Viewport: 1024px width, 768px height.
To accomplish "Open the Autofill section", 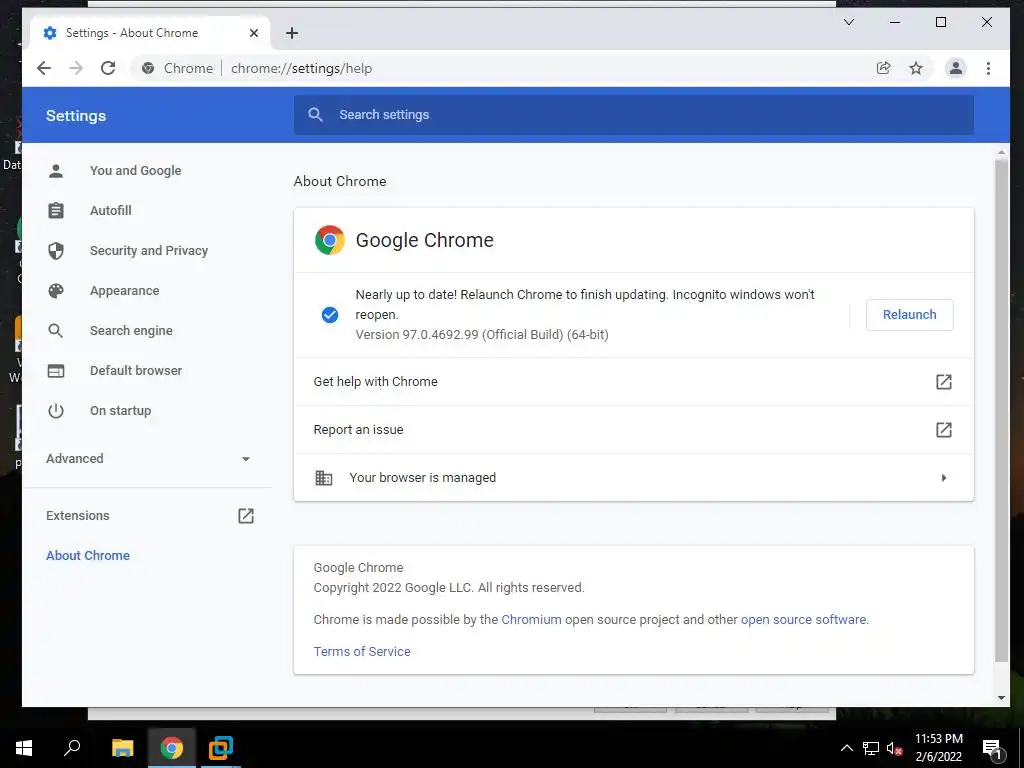I will point(111,210).
